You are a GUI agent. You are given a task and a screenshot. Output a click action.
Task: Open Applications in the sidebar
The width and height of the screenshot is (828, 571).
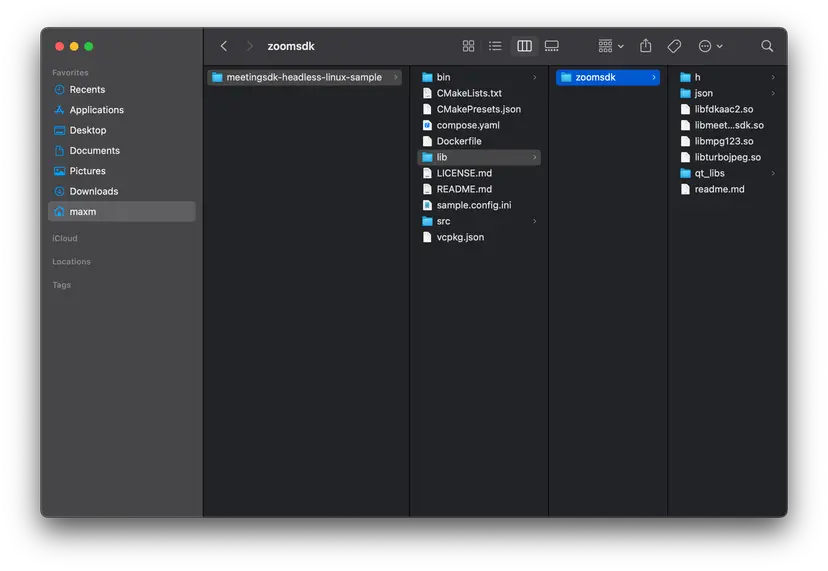96,110
